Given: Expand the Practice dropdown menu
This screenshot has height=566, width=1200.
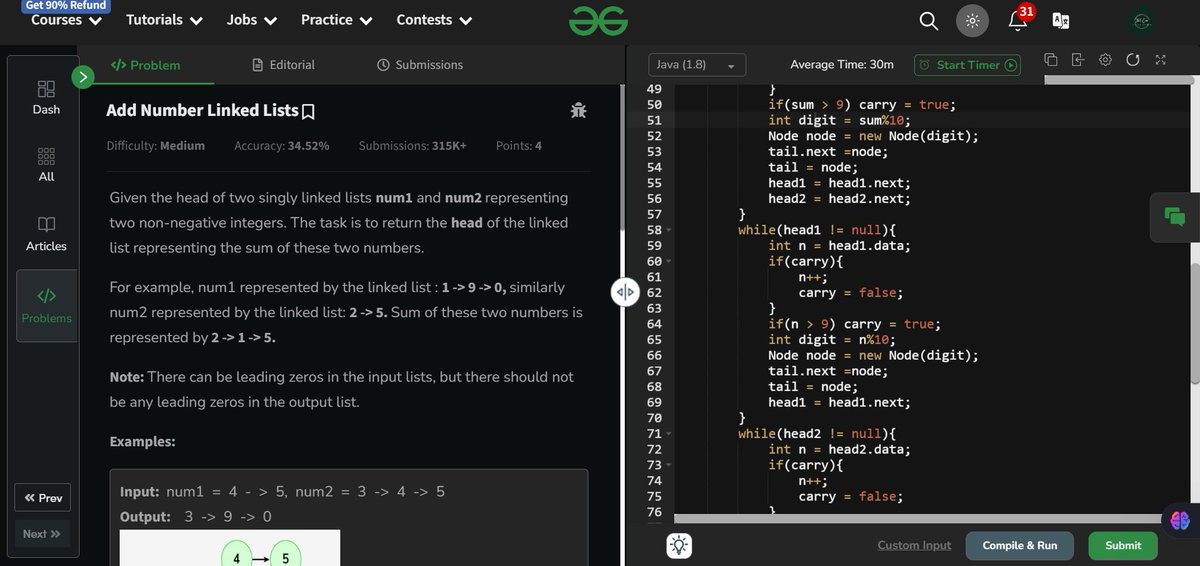Looking at the screenshot, I should point(337,20).
